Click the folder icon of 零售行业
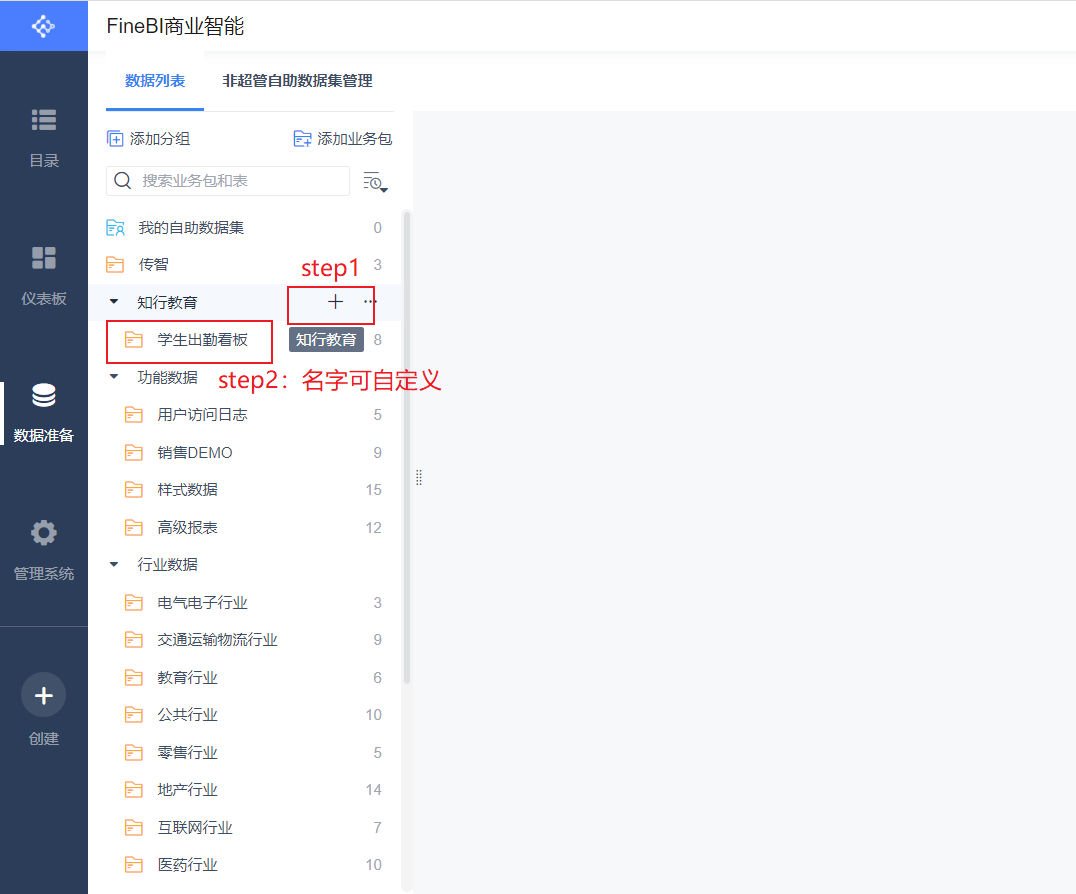 click(x=134, y=753)
